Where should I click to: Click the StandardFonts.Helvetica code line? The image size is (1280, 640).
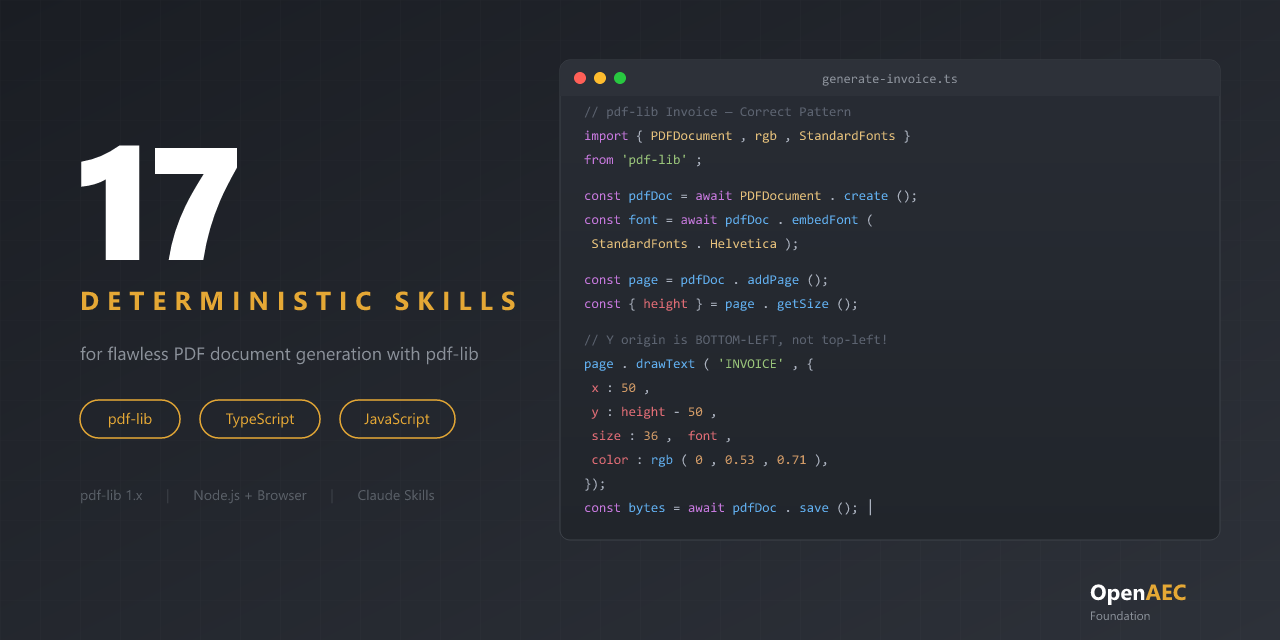click(x=690, y=243)
